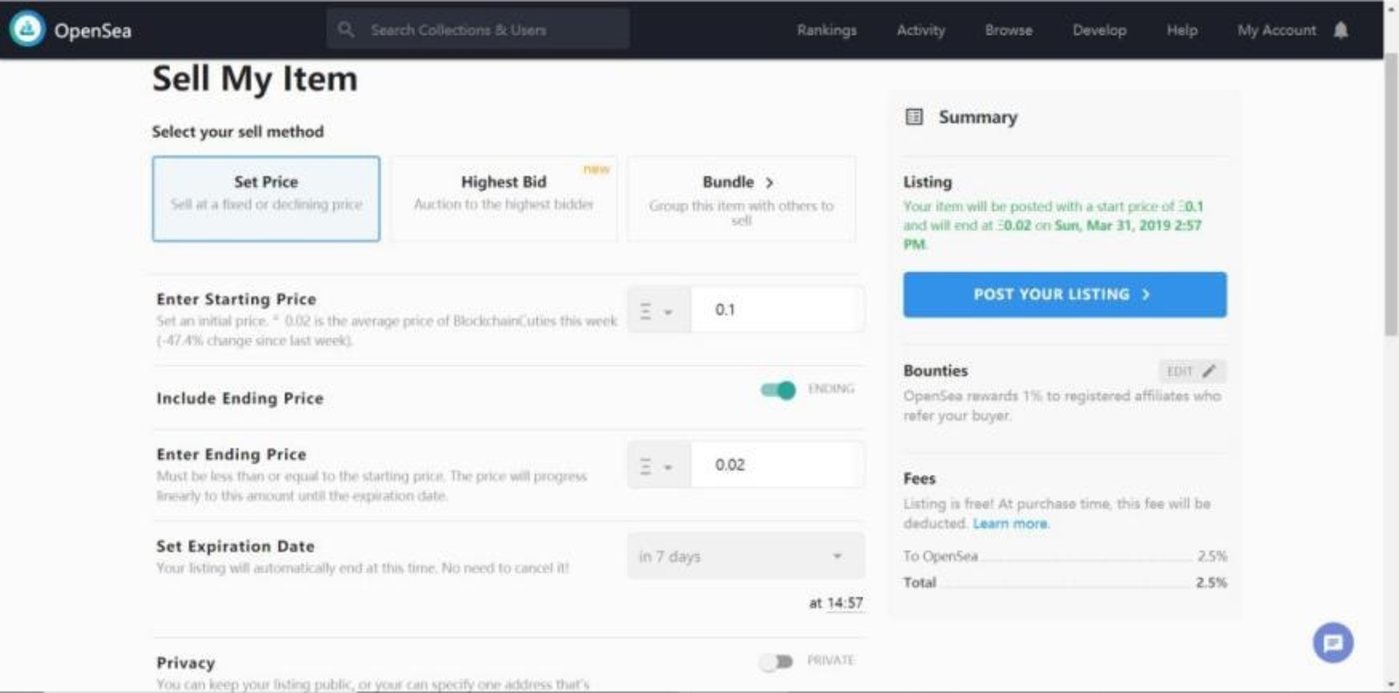Expand the 'in 7 days' expiration dropdown
The width and height of the screenshot is (1399, 693).
(x=746, y=556)
